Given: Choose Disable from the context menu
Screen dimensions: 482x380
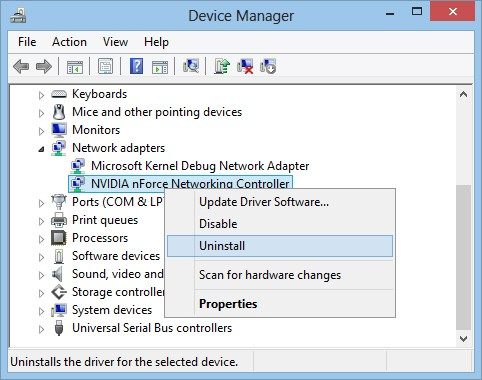Looking at the screenshot, I should pos(280,224).
